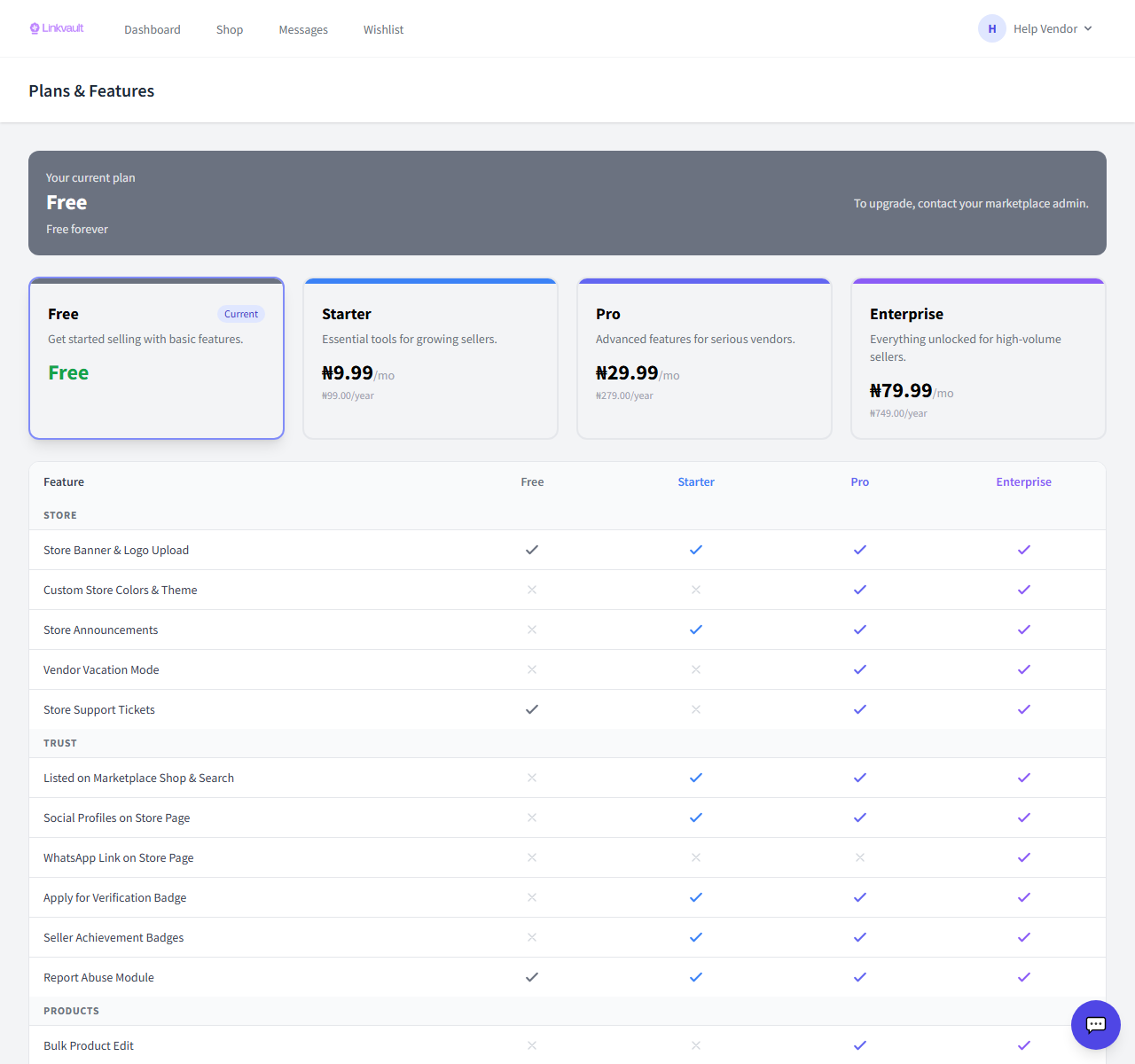Click the ₦9.99/mo Starter price
This screenshot has width=1135, height=1064.
tap(358, 373)
